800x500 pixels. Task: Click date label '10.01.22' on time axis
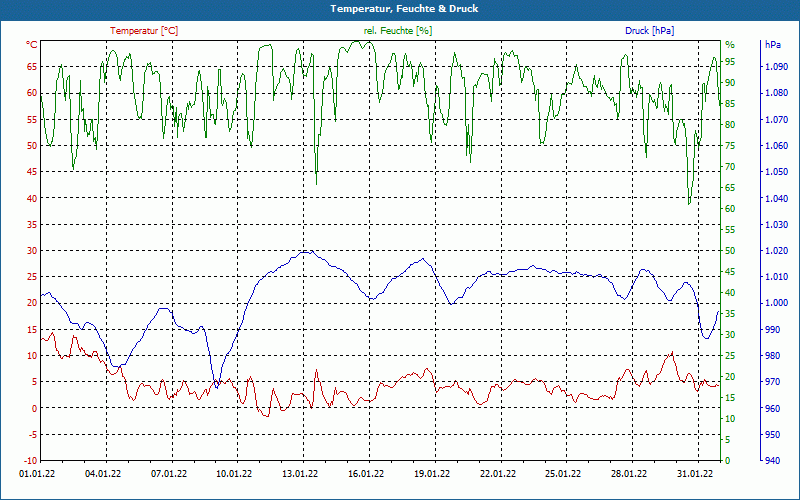coord(234,474)
